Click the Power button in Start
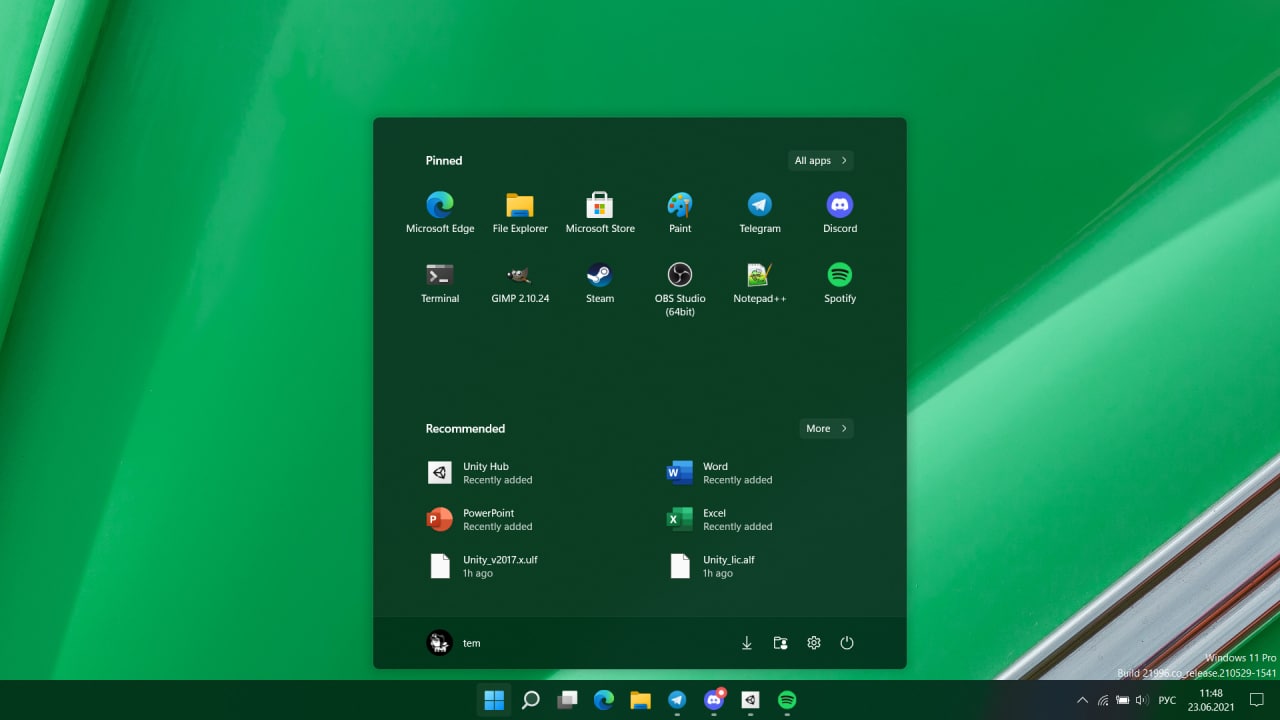This screenshot has height=720, width=1280. [x=847, y=643]
